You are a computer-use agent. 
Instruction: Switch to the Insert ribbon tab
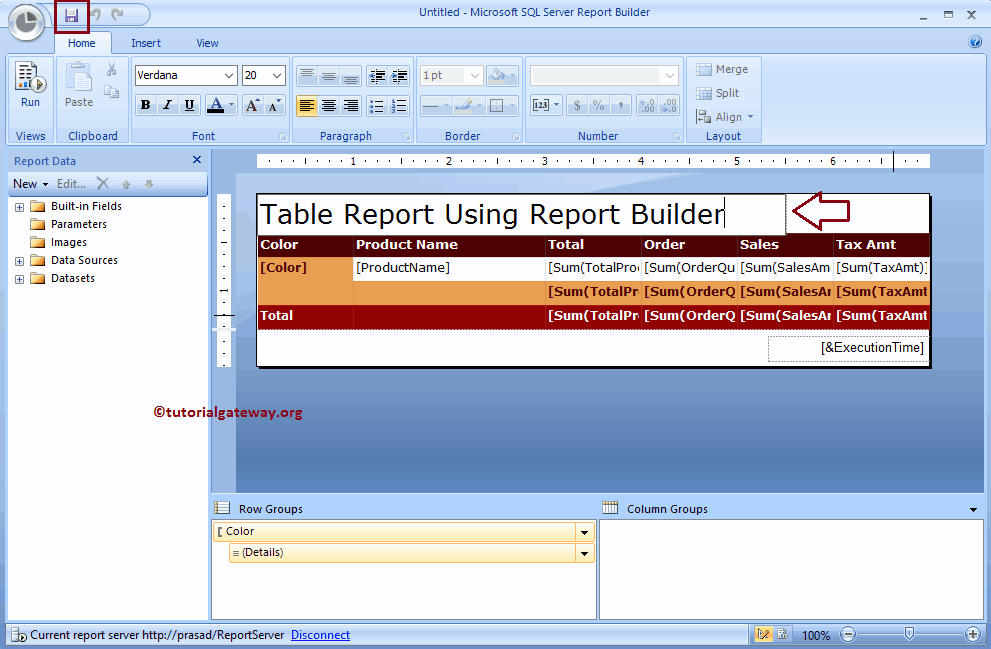pos(146,43)
